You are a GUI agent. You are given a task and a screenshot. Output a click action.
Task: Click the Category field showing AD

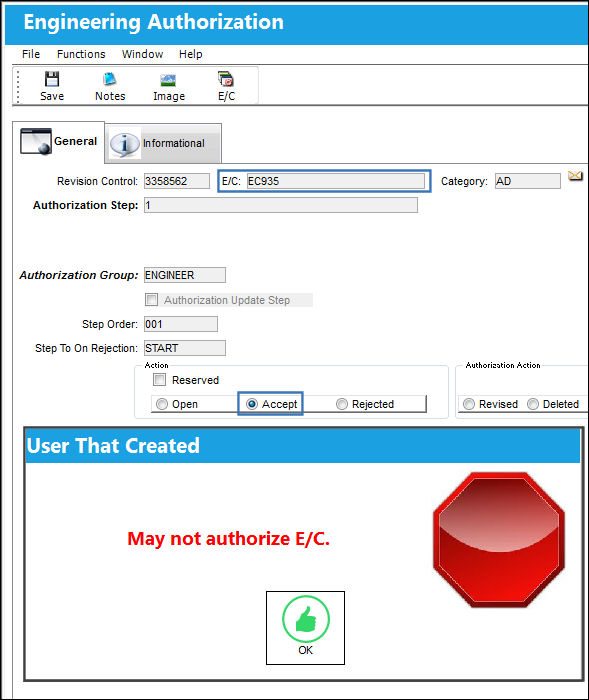tap(528, 181)
